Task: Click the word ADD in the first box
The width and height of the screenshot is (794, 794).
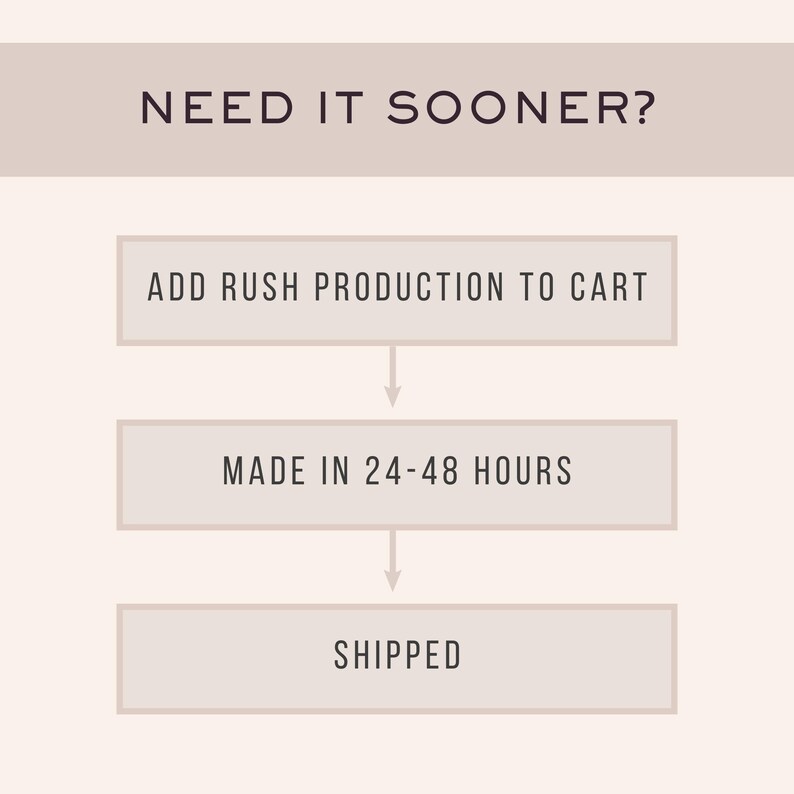Action: pos(177,287)
